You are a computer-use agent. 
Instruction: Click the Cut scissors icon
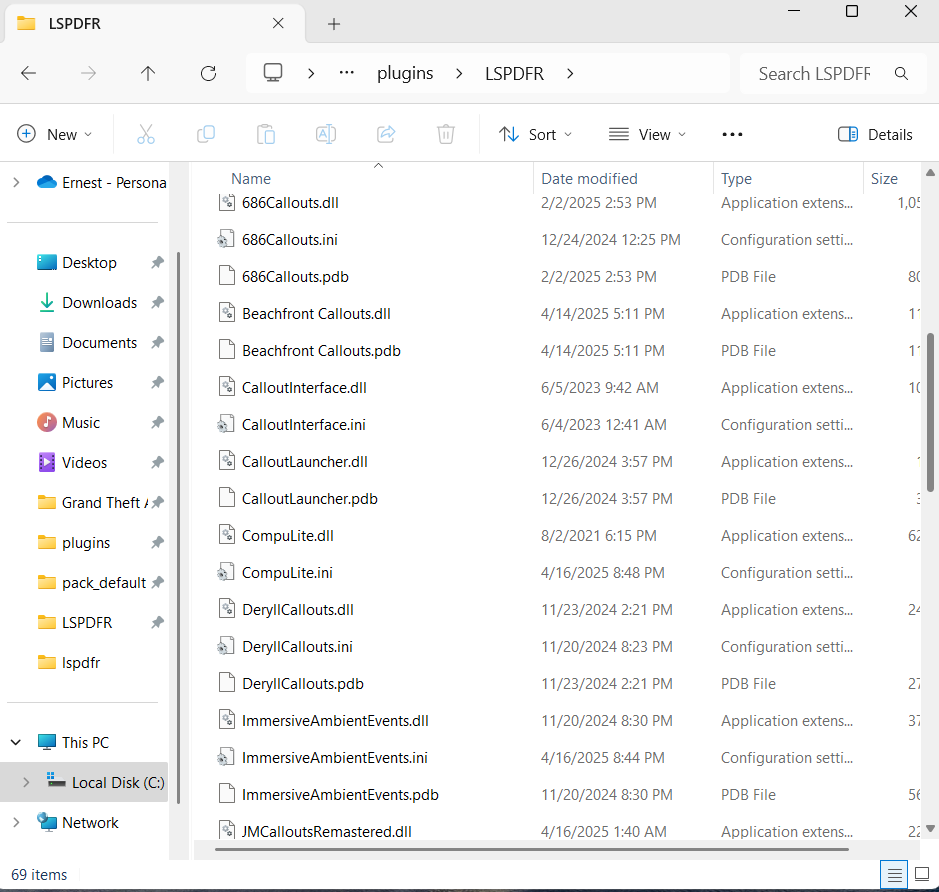146,134
